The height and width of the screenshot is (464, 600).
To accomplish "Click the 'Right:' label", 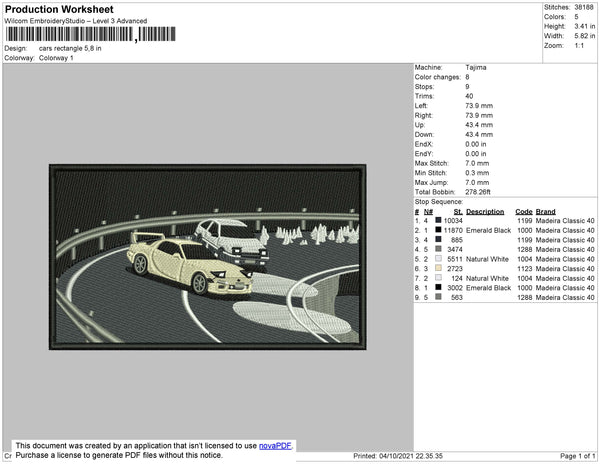I will 424,116.
